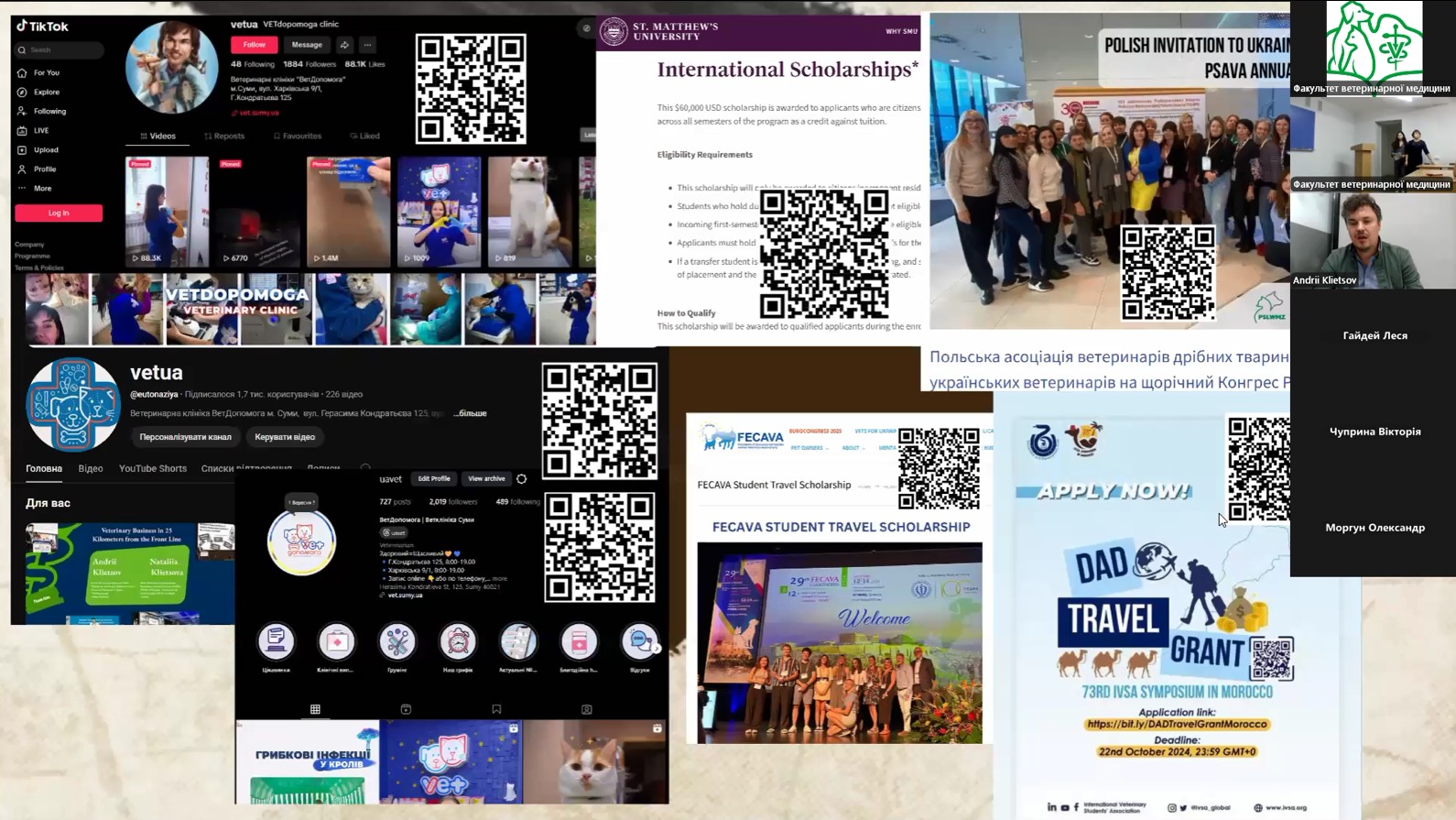Expand the channel description via …більше
Screen dimensions: 1456x820
pyautogui.click(x=471, y=413)
